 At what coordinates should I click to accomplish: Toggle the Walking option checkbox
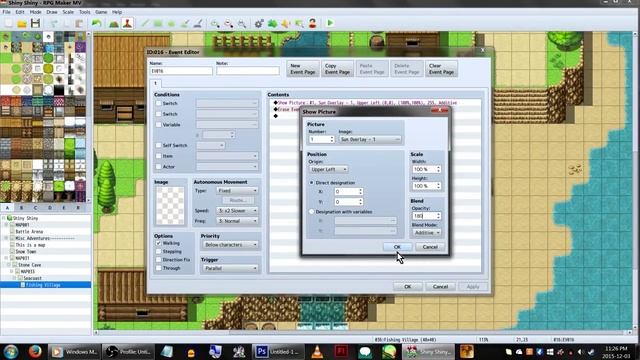click(x=158, y=243)
